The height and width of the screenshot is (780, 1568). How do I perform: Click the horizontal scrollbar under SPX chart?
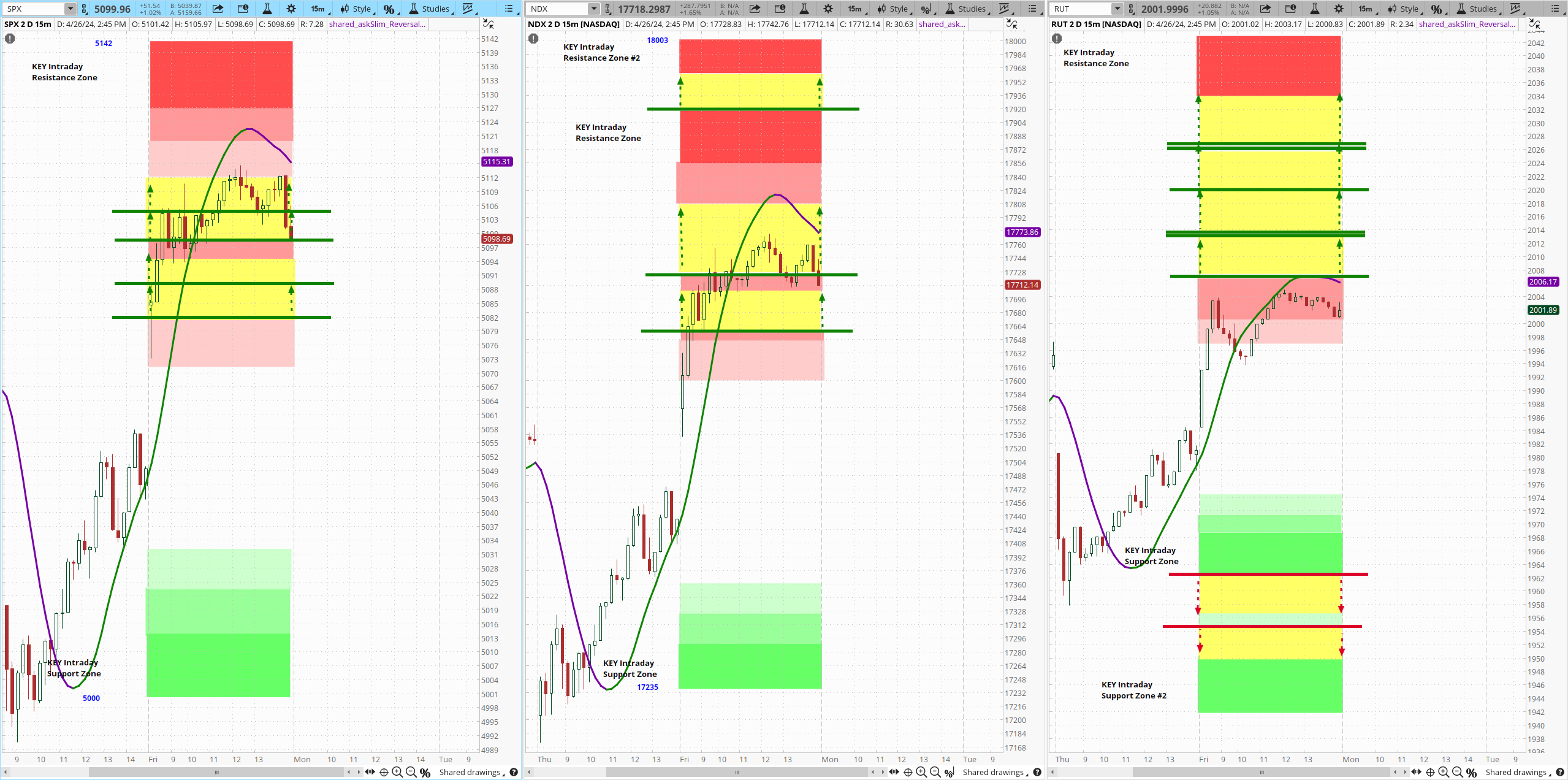coord(216,773)
